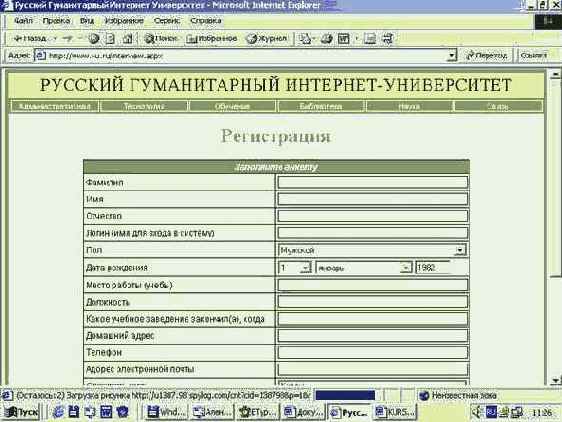Viewport: 562px width, 422px height.
Task: Expand the birth month dropdown
Action: pos(406,267)
